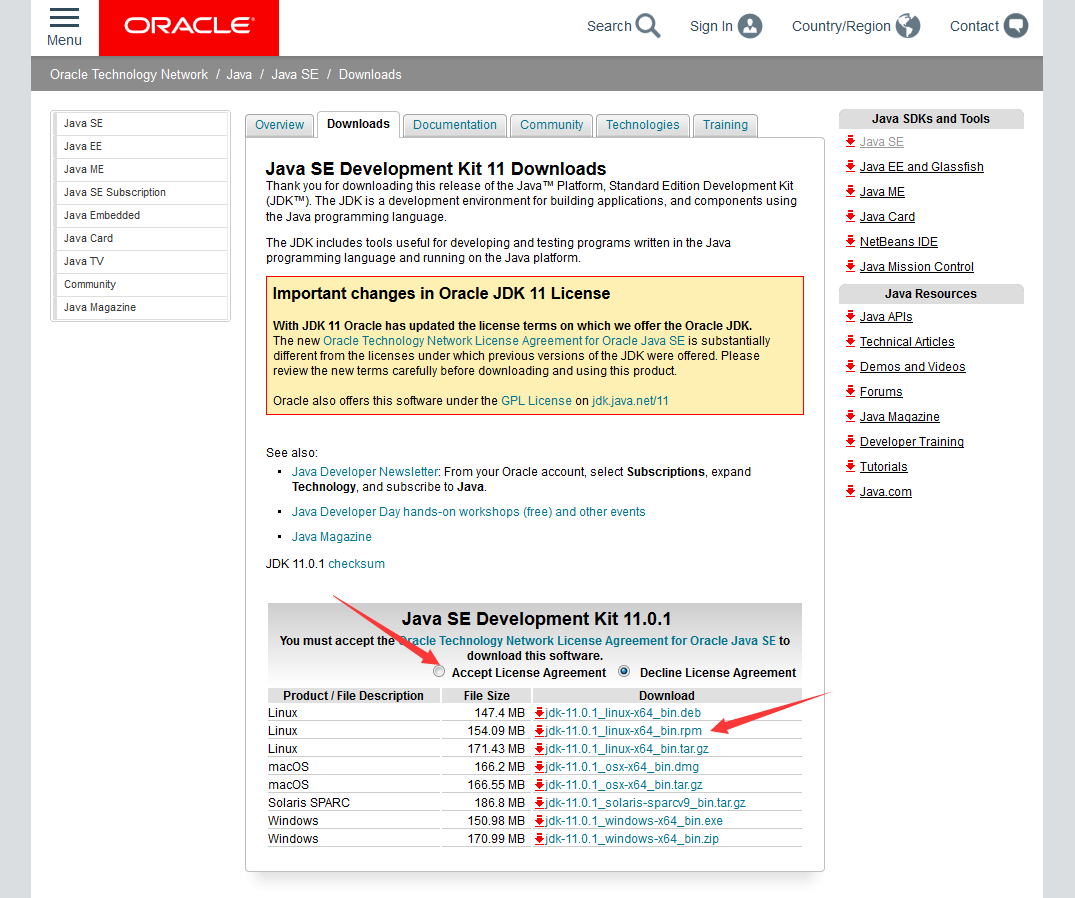
Task: Download jdk-11.0.1_osx-x64_bin.dmg file link
Action: pos(622,766)
